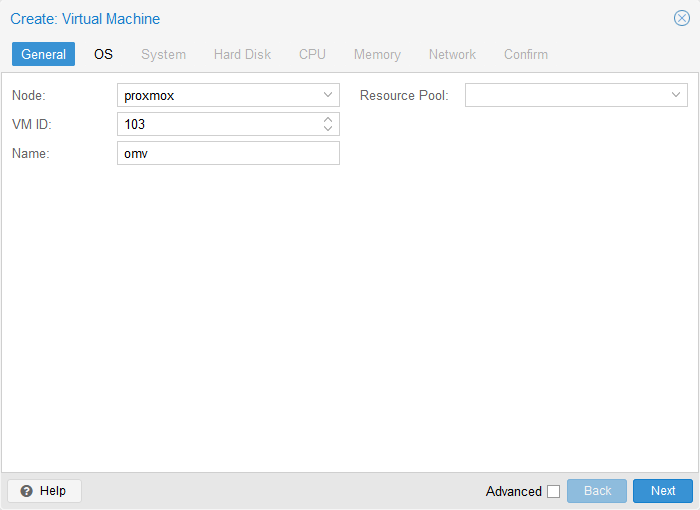The width and height of the screenshot is (700, 510).
Task: Go to the Hard Disk tab
Action: tap(242, 54)
